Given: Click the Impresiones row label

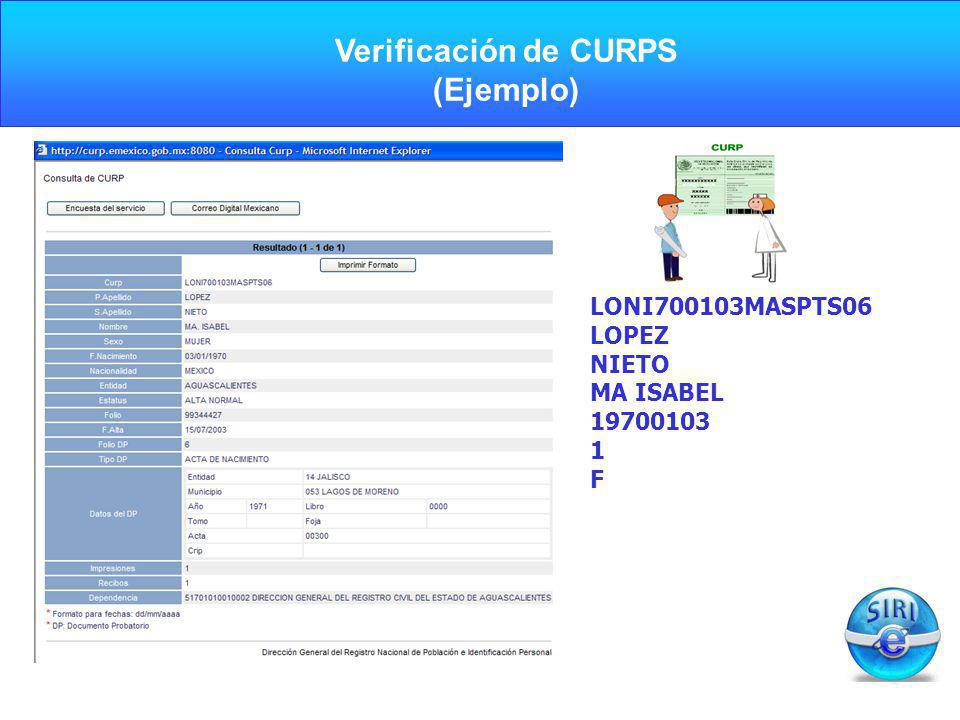Looking at the screenshot, I should [x=113, y=568].
